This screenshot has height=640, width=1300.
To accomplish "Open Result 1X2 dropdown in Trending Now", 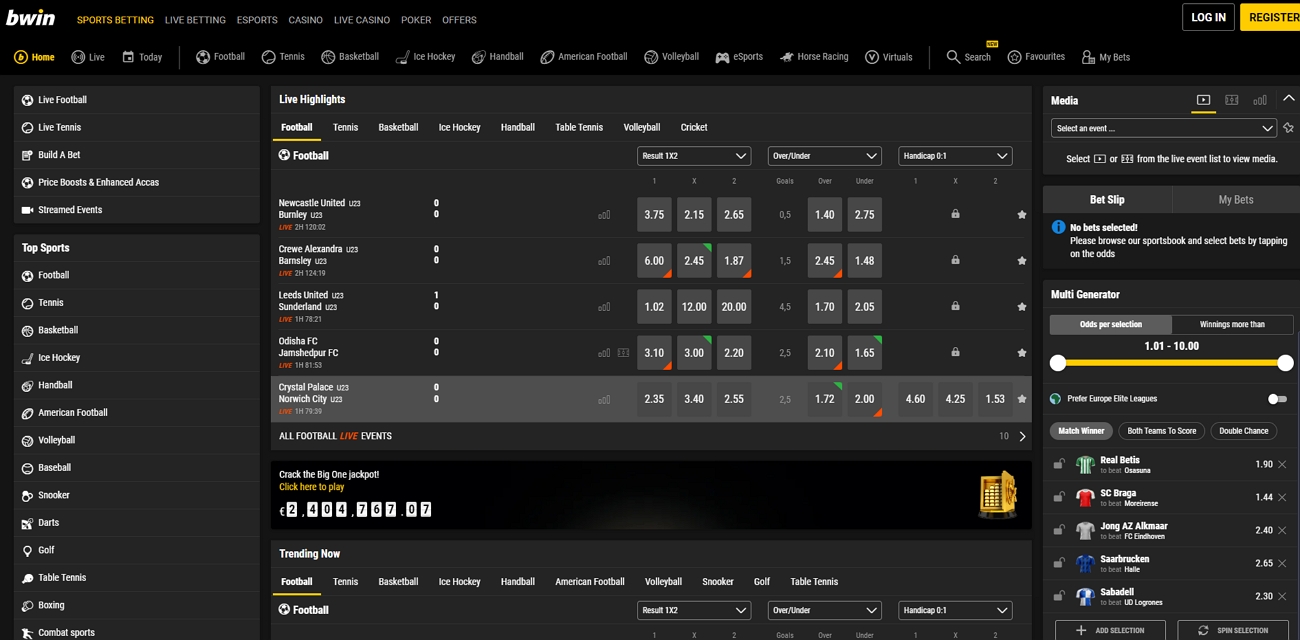I will (694, 610).
